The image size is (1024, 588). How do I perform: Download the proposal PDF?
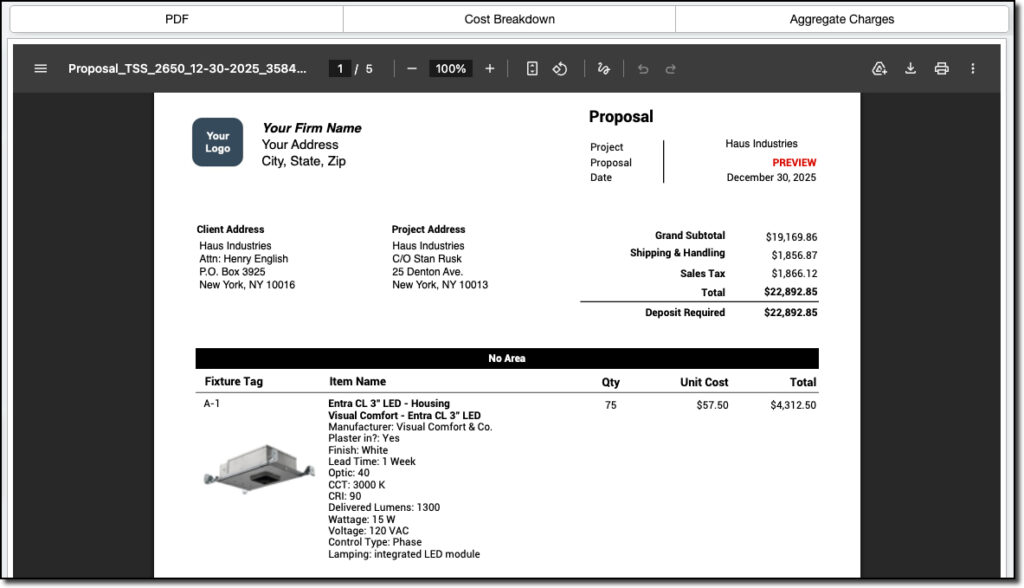(910, 69)
